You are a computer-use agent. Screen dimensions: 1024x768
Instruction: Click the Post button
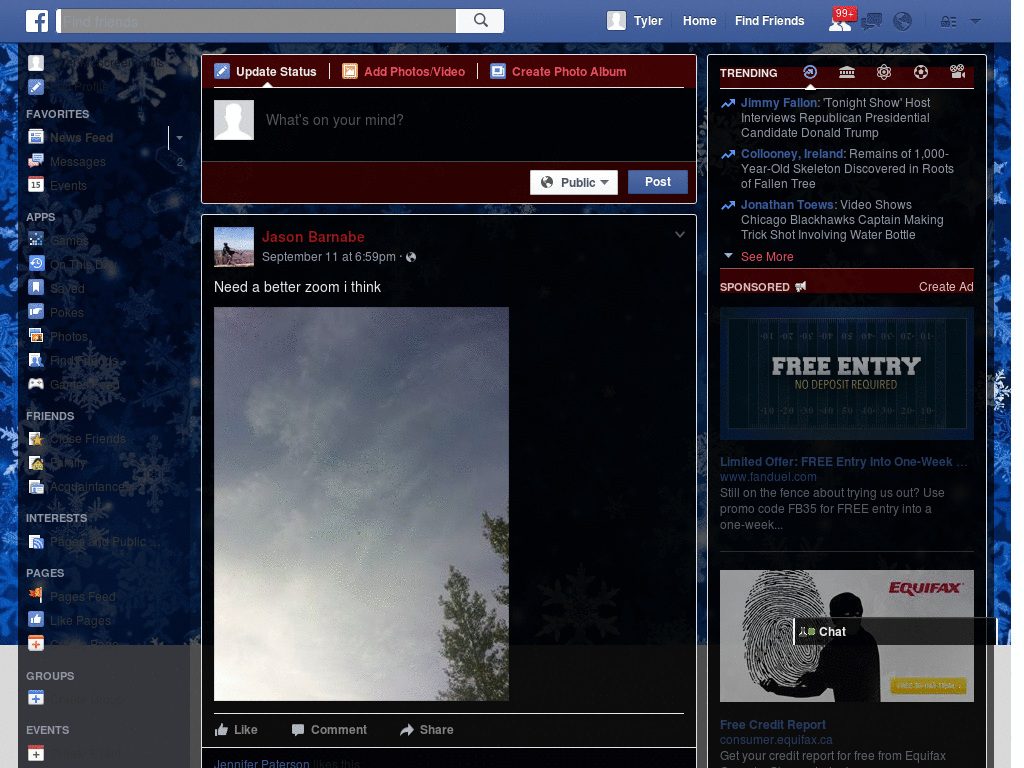pos(657,182)
